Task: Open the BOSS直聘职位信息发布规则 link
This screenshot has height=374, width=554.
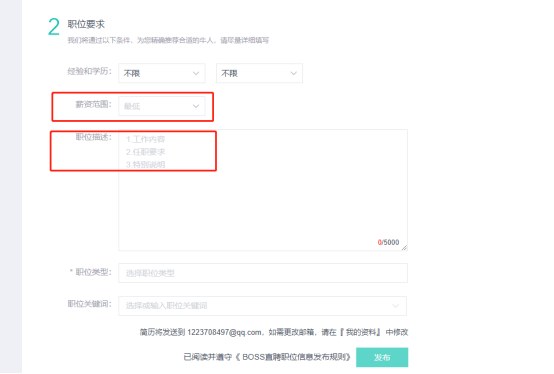Action: (x=293, y=357)
